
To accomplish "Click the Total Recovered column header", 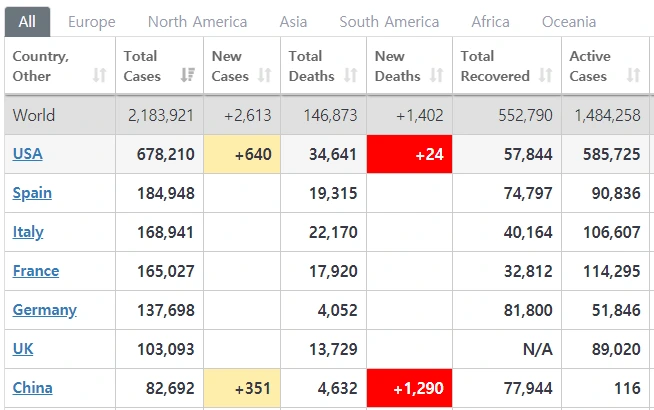I will (507, 65).
